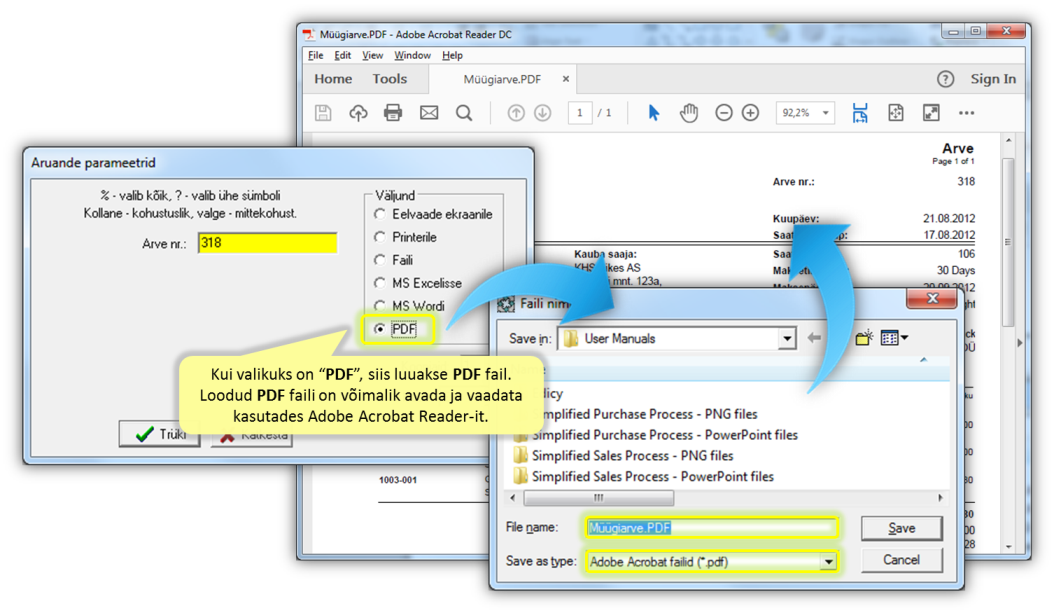
Task: Open the Window menu
Action: (x=412, y=55)
